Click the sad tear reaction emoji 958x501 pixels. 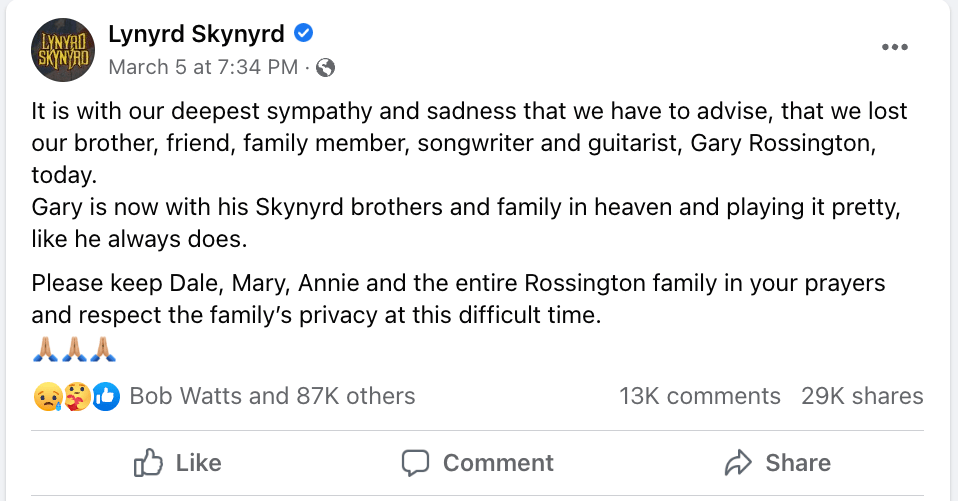click(x=46, y=396)
